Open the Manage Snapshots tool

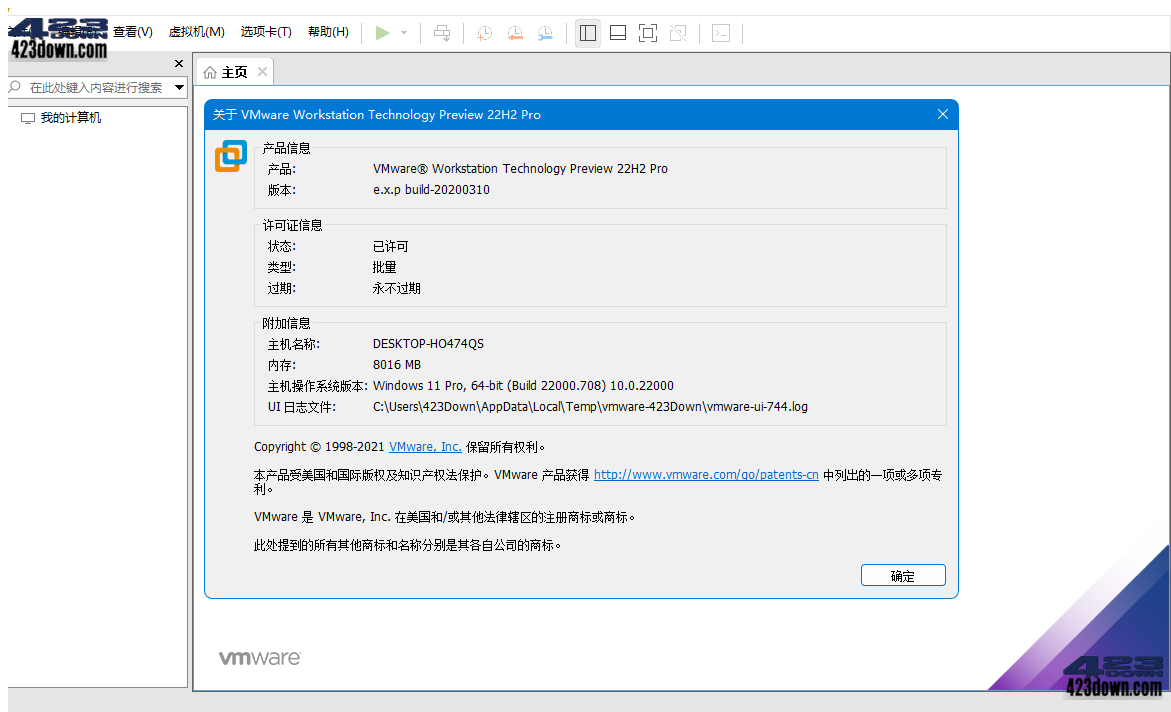[x=545, y=33]
